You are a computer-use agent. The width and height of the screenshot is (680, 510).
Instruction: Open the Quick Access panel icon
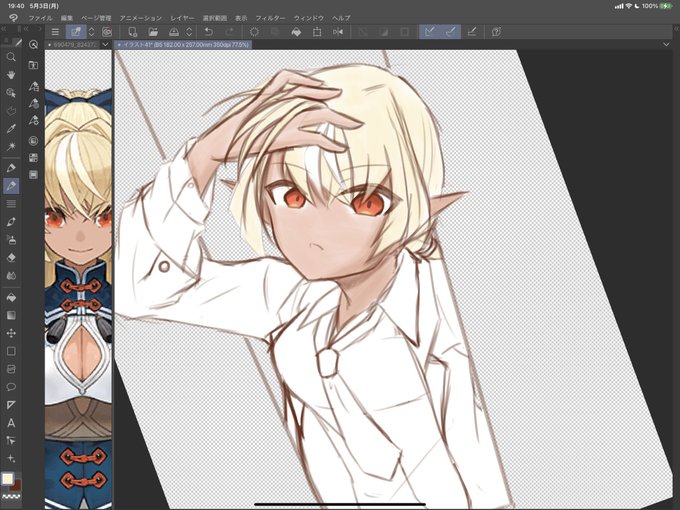coord(33,45)
